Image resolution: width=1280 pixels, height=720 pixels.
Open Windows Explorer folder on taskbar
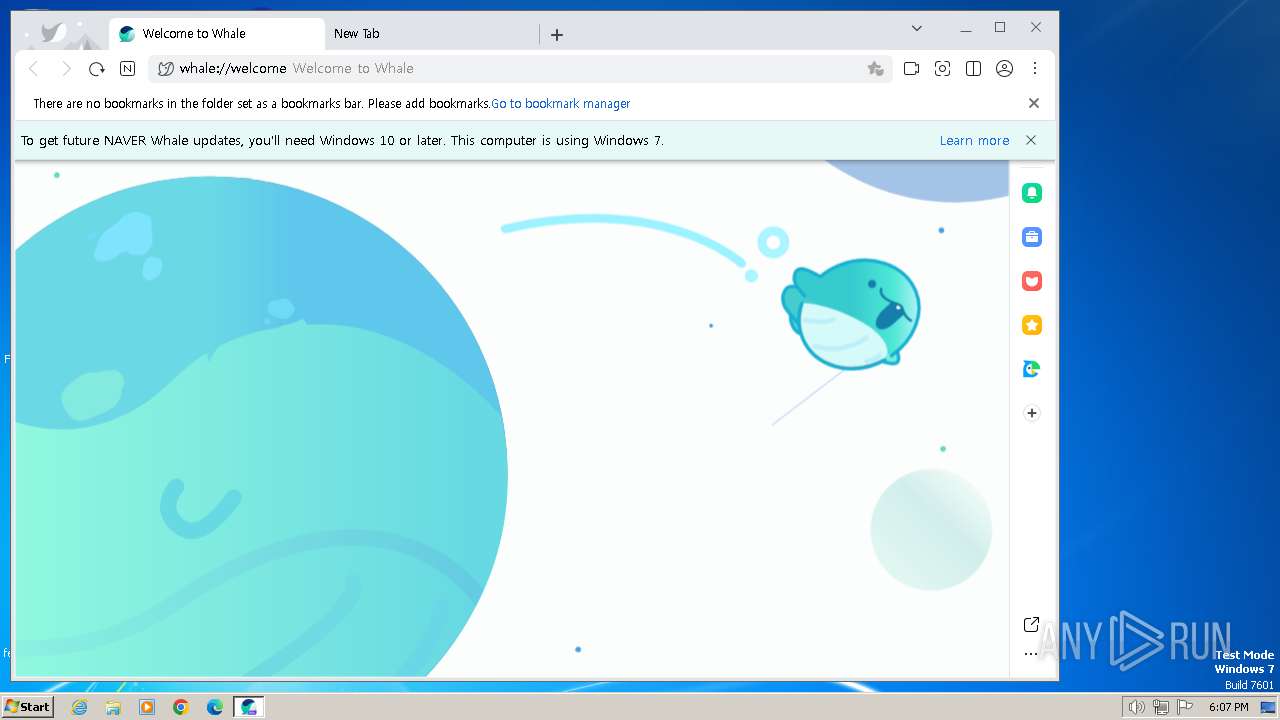pos(113,707)
